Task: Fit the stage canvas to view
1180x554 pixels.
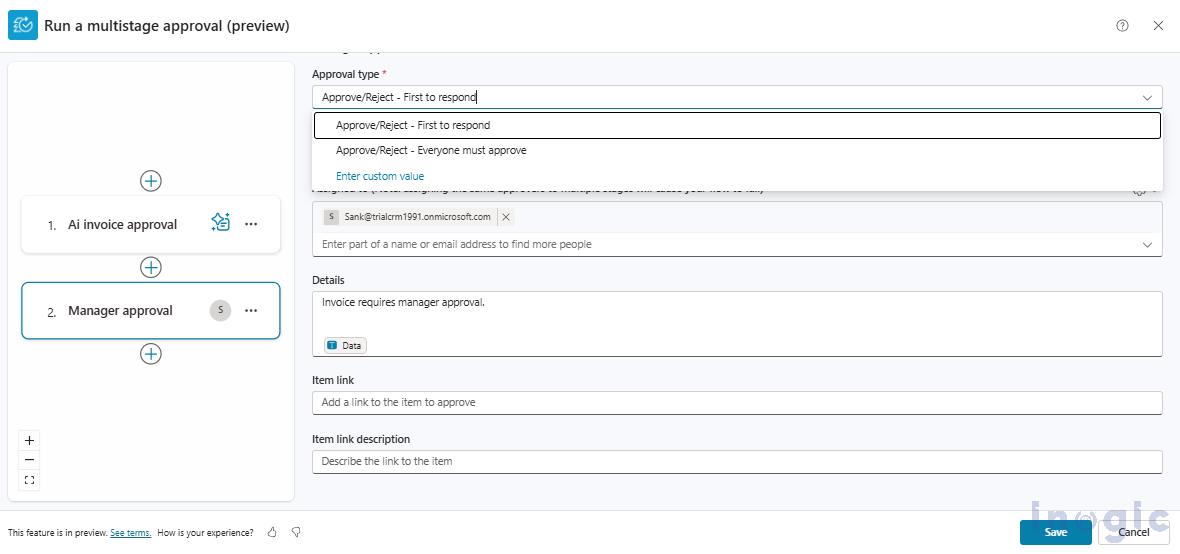Action: pyautogui.click(x=29, y=479)
